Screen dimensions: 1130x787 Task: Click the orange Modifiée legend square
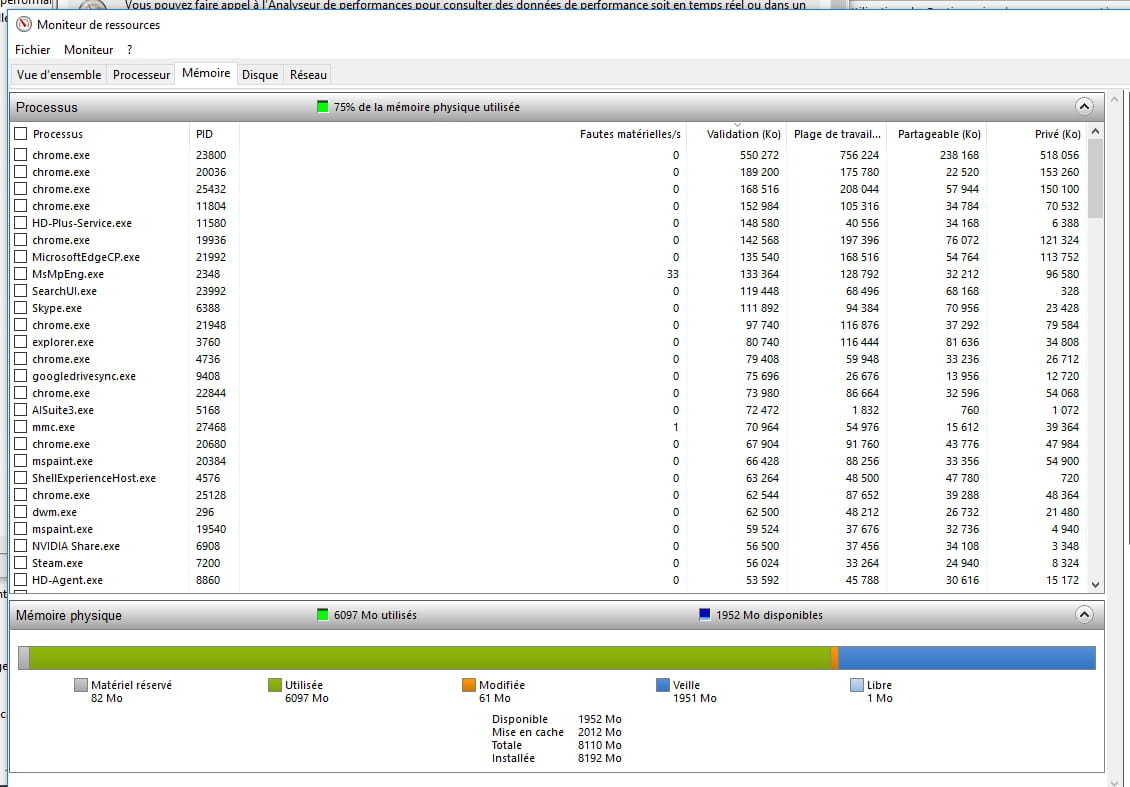[x=469, y=685]
